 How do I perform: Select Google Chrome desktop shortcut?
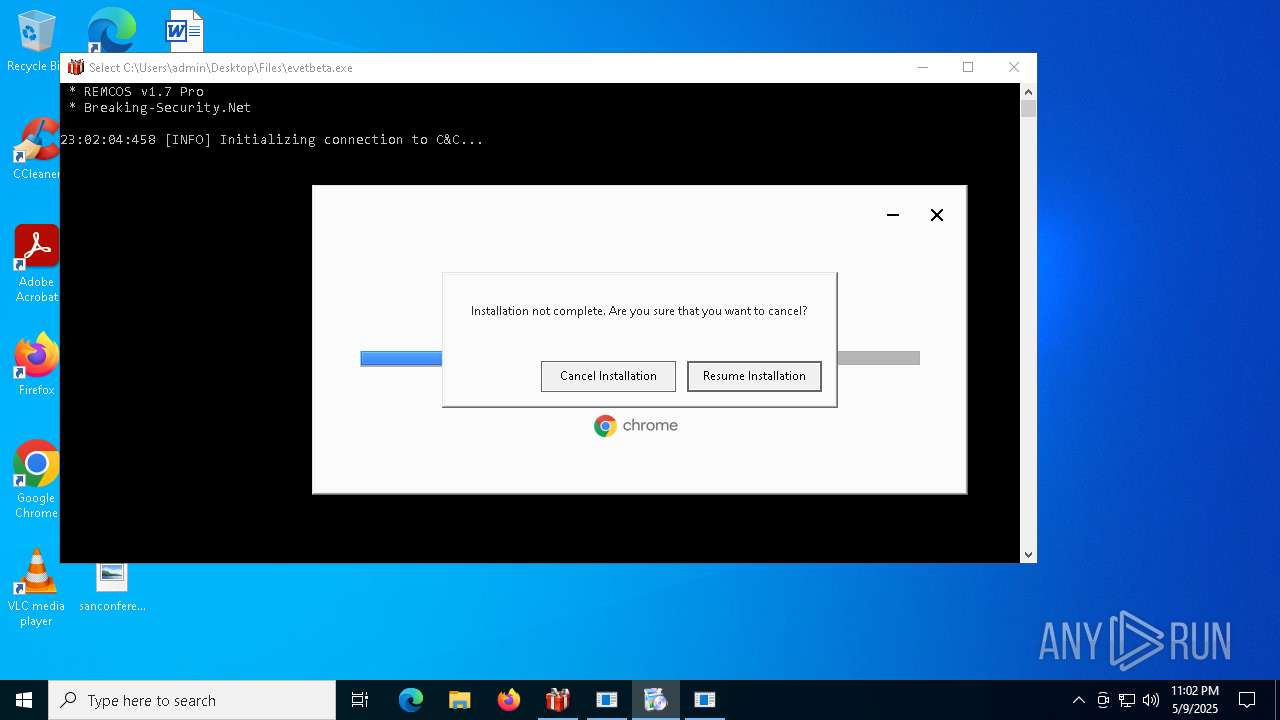[x=36, y=480]
